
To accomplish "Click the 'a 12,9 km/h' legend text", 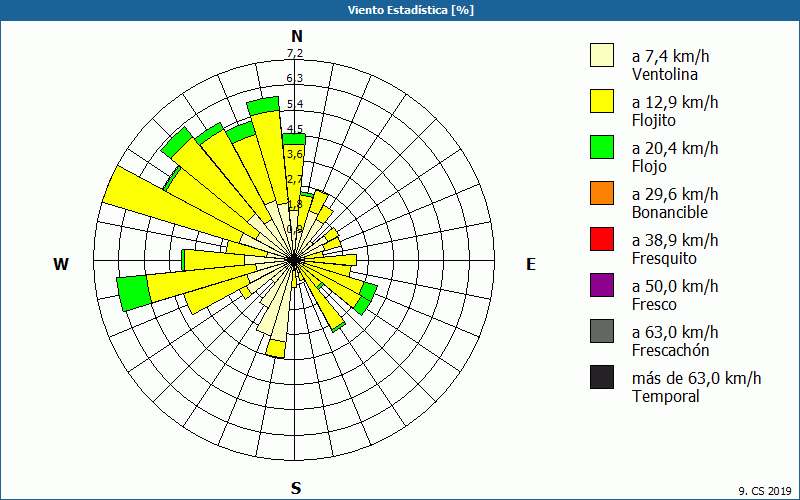I will pos(675,102).
